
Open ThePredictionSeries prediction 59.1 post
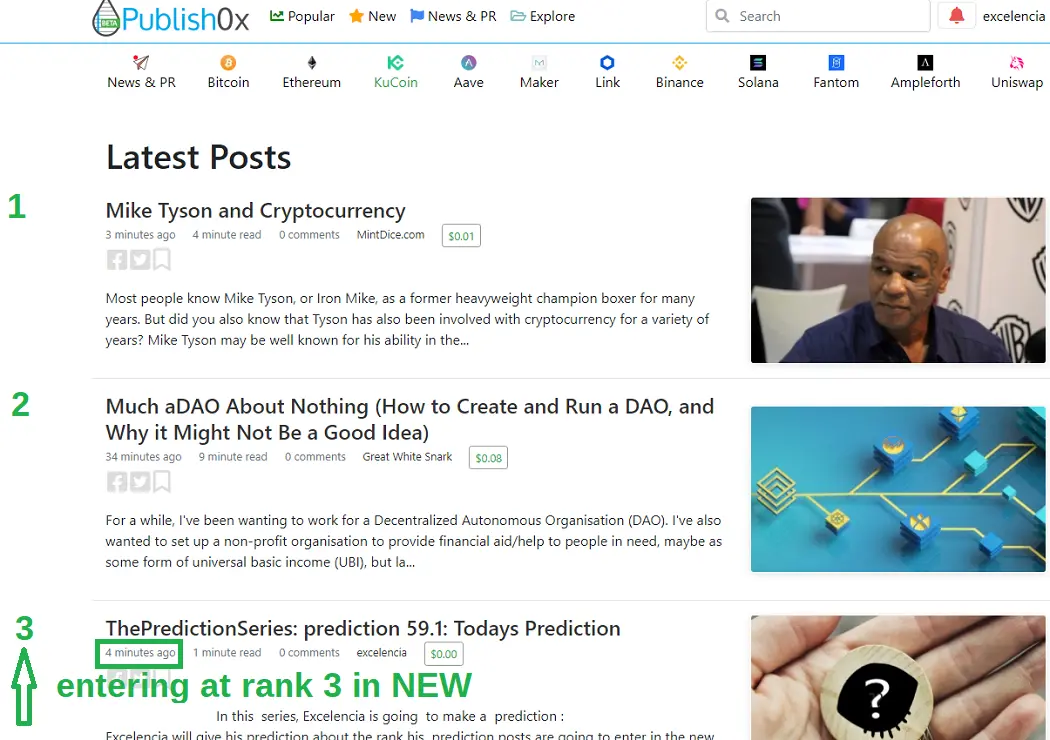[362, 628]
